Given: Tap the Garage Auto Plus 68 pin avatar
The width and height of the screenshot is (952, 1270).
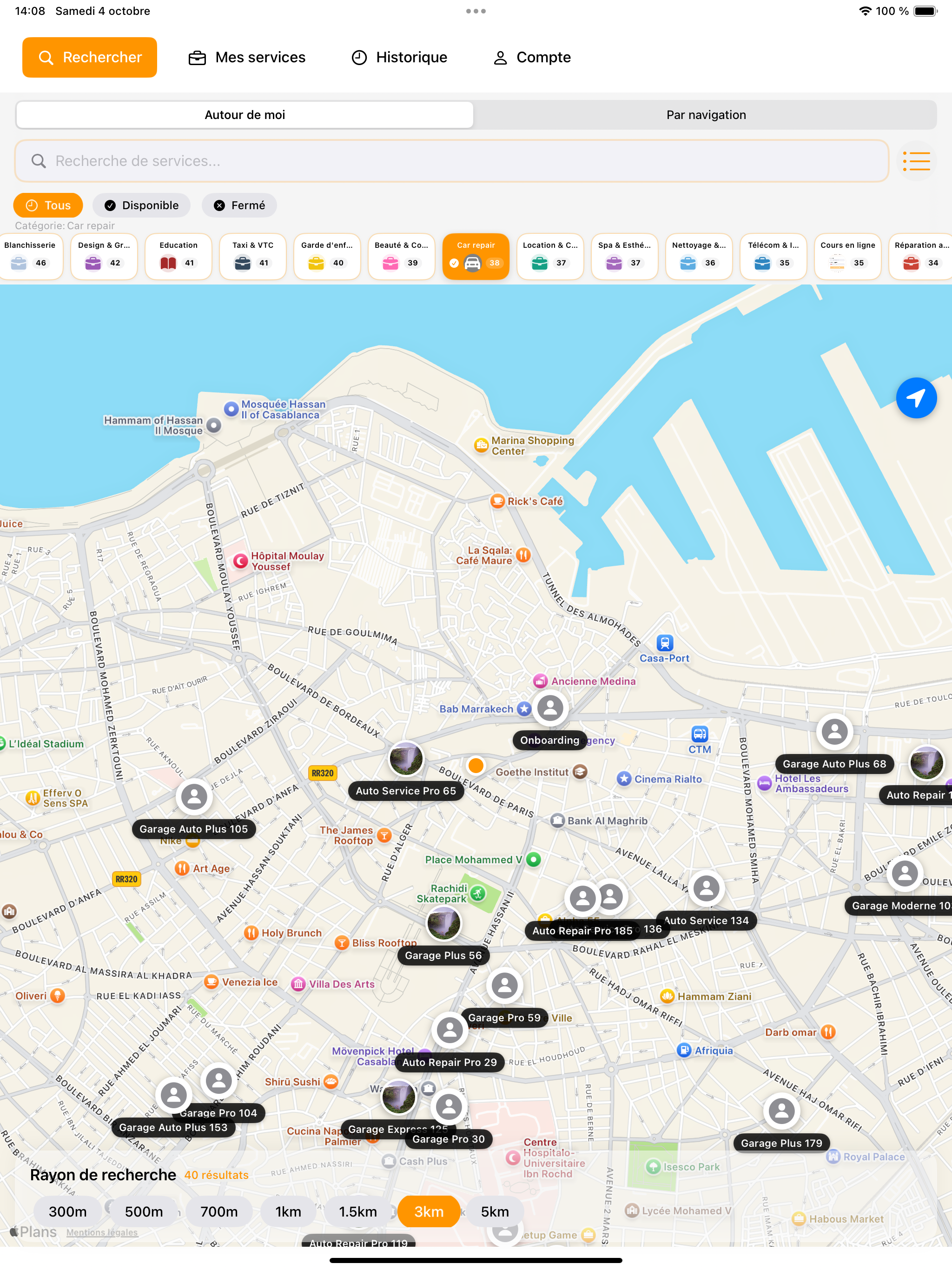Looking at the screenshot, I should tap(834, 731).
